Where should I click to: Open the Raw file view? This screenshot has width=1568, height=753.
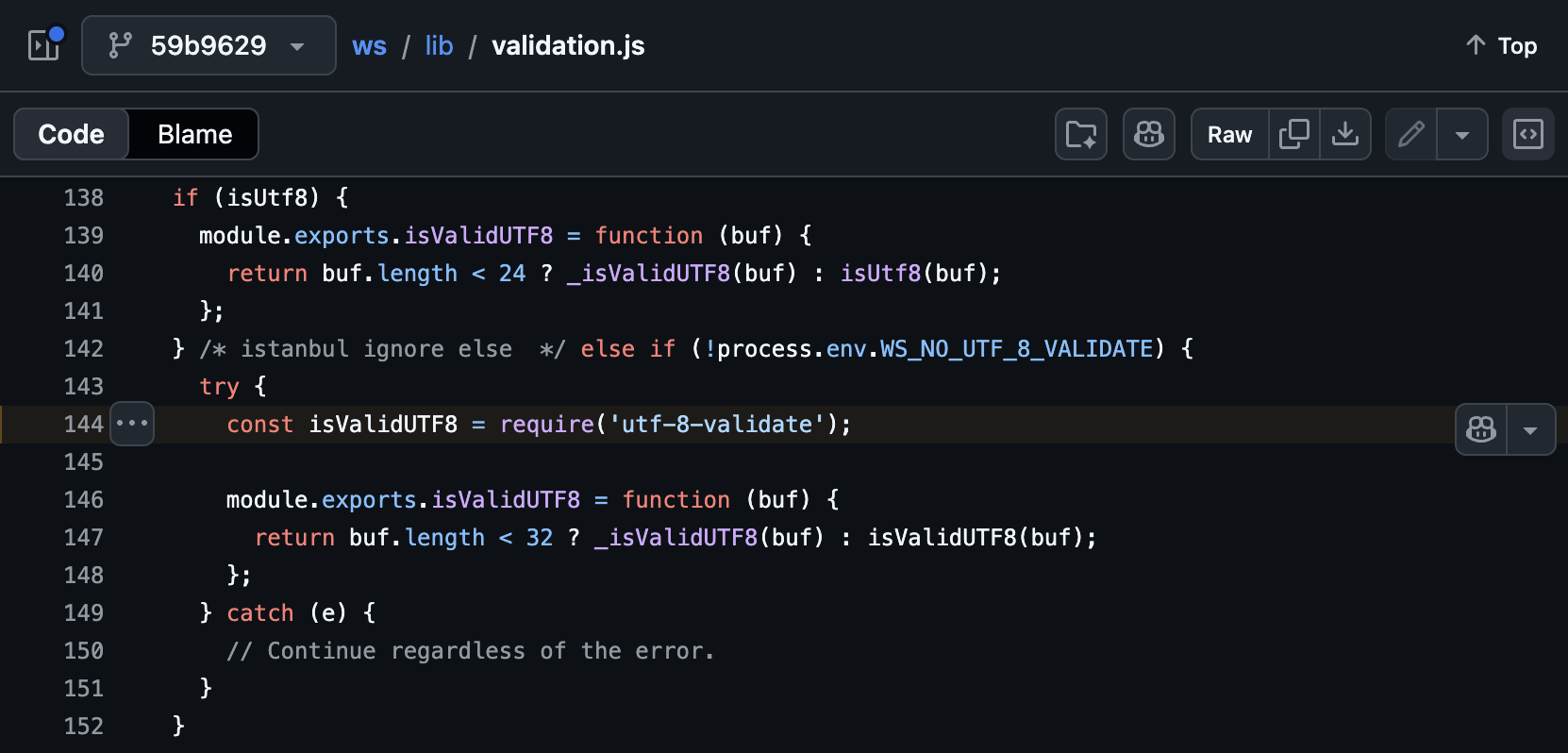pos(1229,134)
